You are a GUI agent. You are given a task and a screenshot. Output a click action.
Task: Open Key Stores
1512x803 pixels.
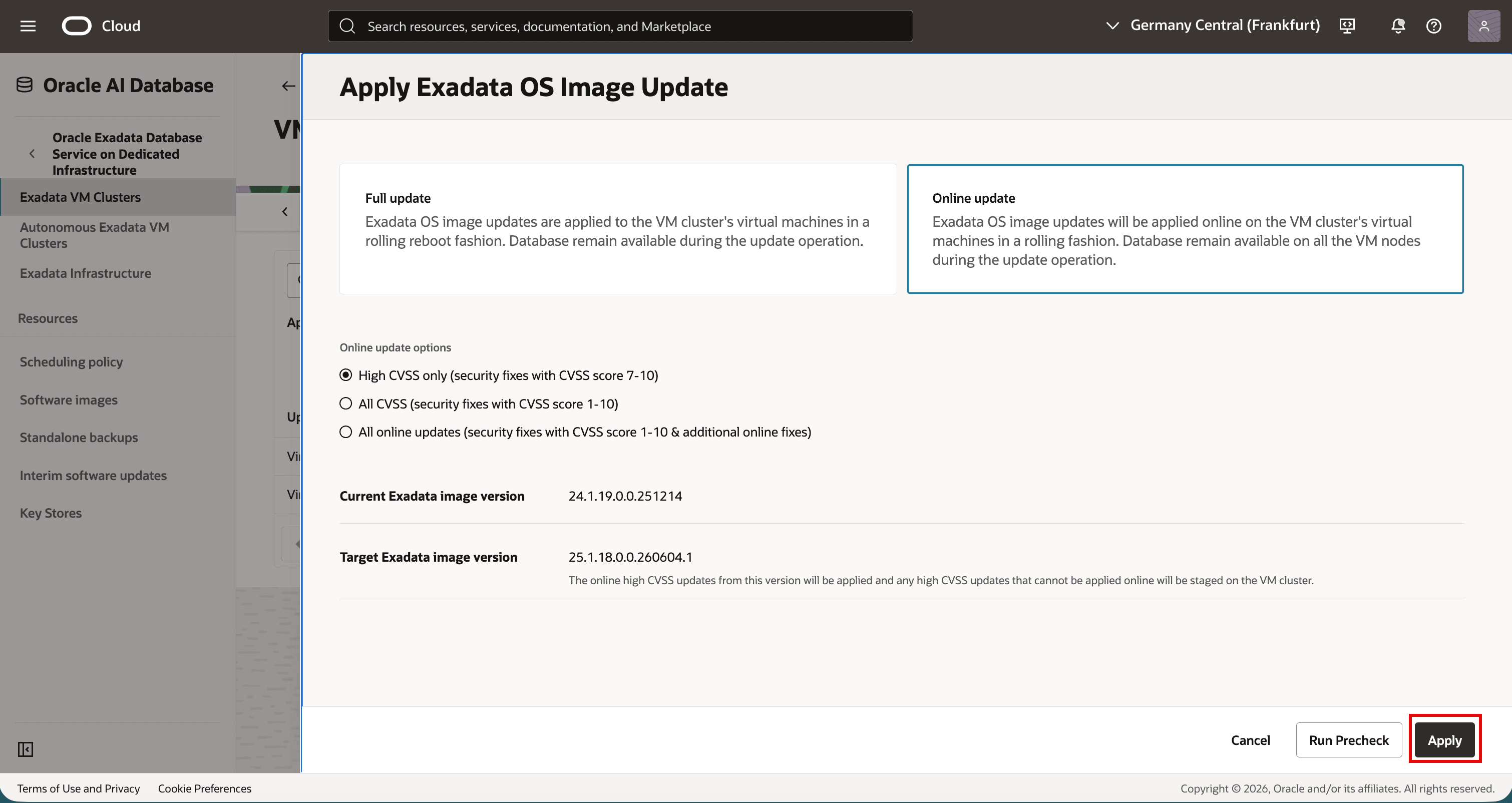tap(51, 513)
